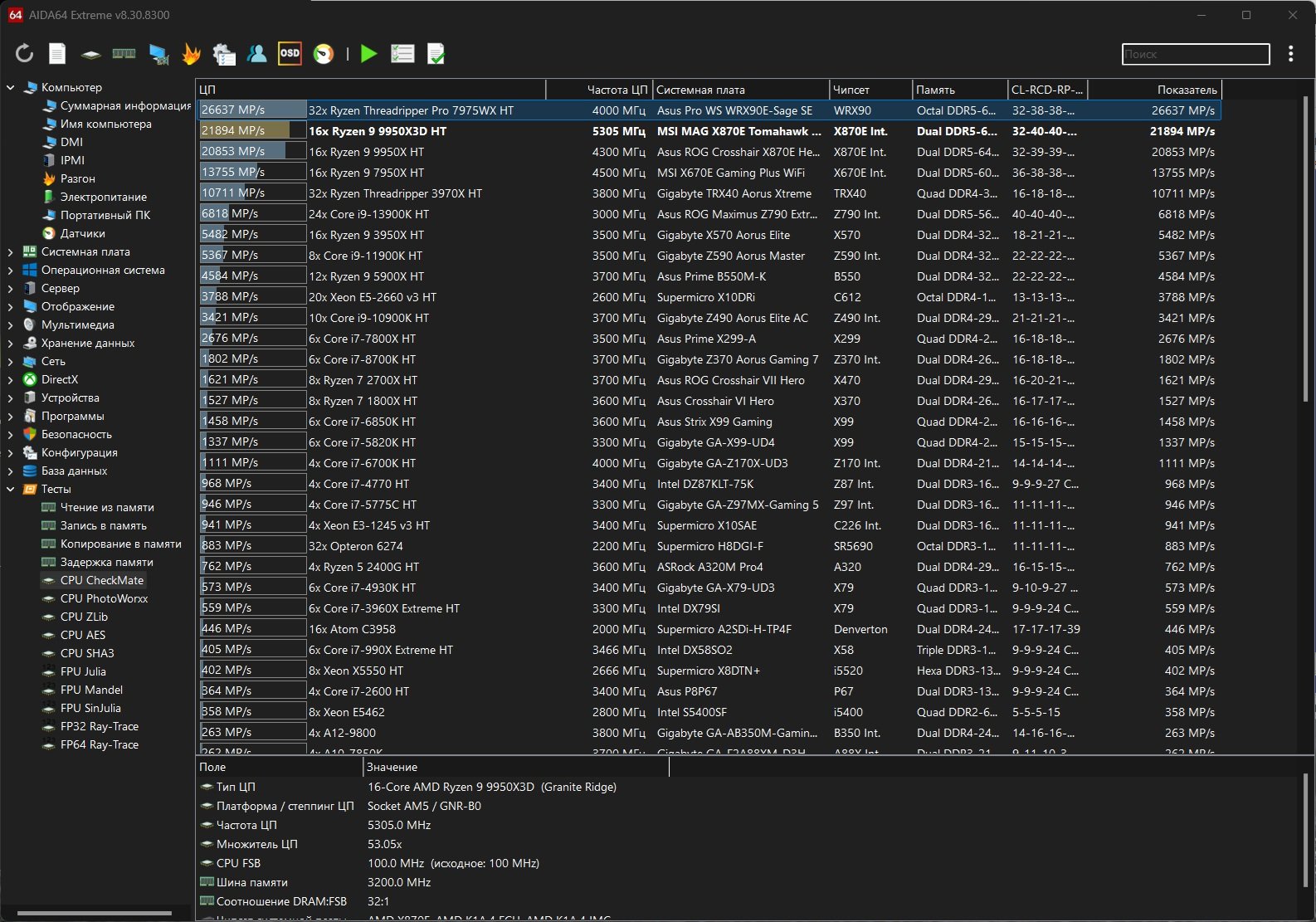Sort by the Память column header
This screenshot has width=1316, height=922.
[x=960, y=90]
